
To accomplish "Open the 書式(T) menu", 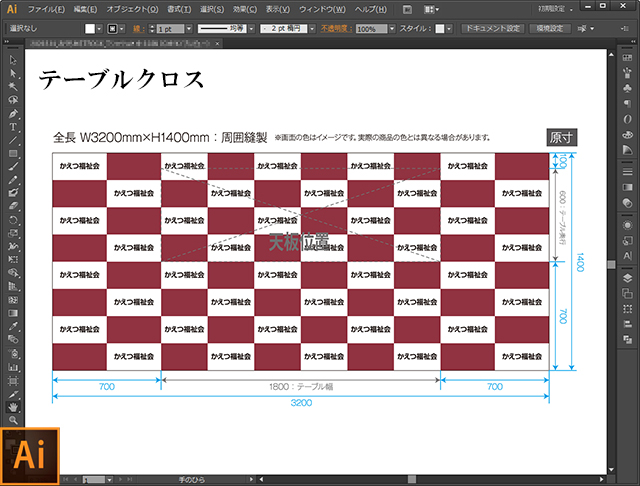I will coord(179,9).
